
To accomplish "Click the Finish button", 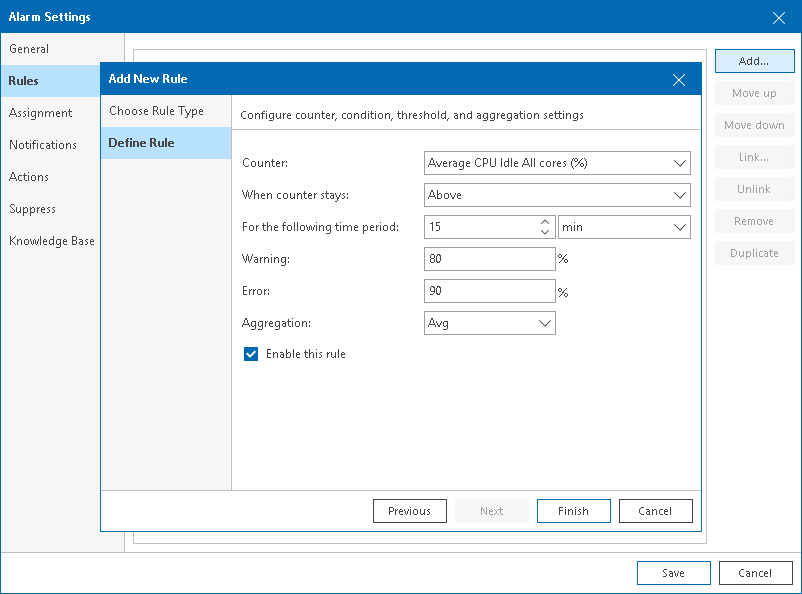I will pyautogui.click(x=573, y=511).
